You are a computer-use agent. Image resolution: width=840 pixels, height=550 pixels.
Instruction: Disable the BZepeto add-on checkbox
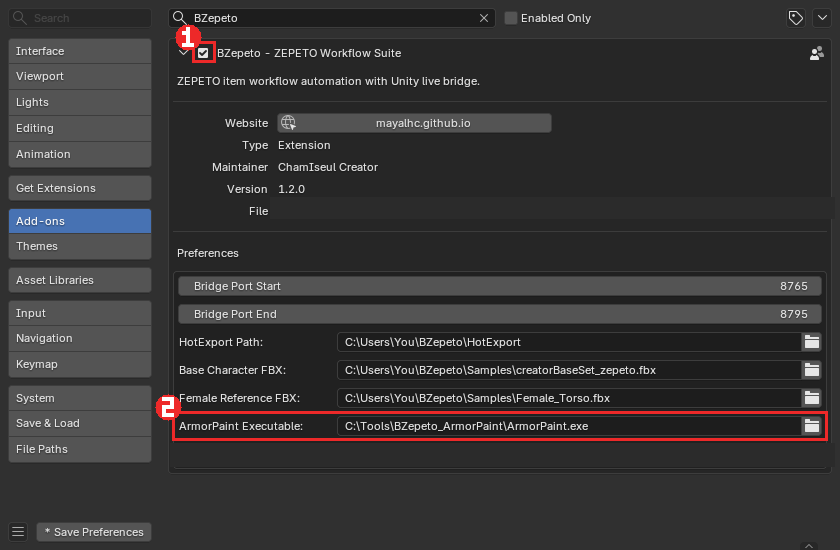203,53
